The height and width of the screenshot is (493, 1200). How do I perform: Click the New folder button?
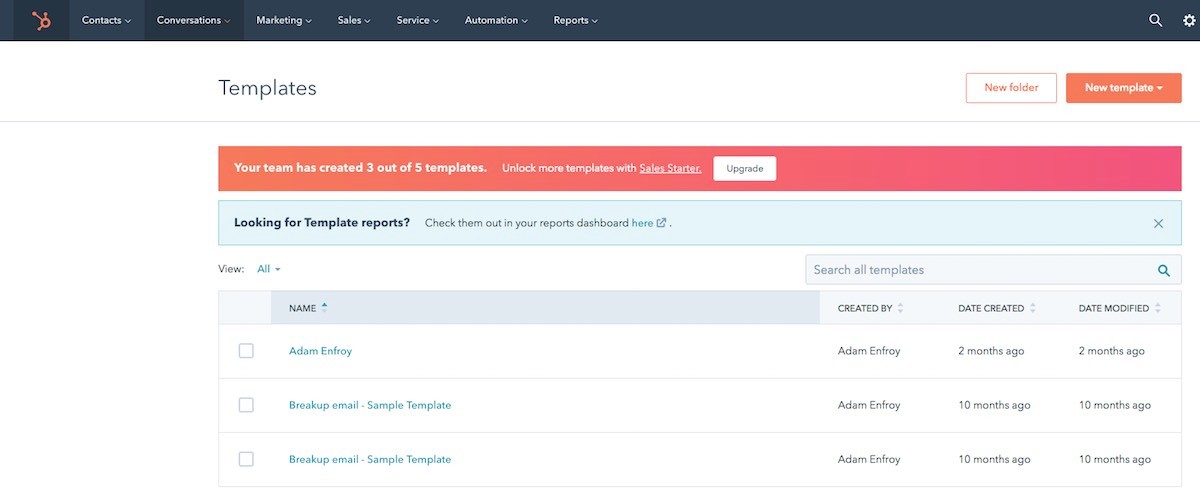click(x=1011, y=88)
